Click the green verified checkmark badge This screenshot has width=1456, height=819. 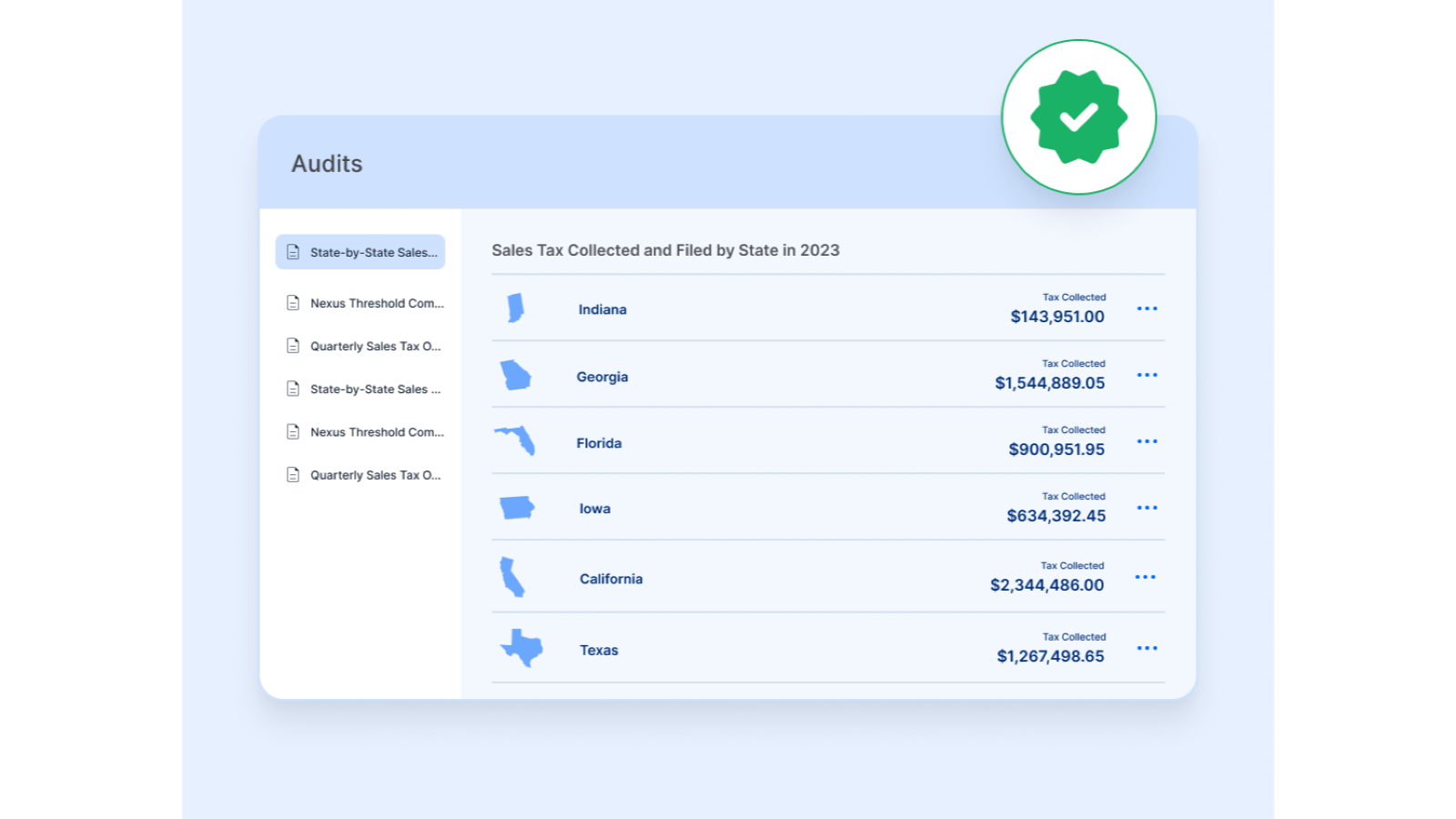pyautogui.click(x=1078, y=116)
